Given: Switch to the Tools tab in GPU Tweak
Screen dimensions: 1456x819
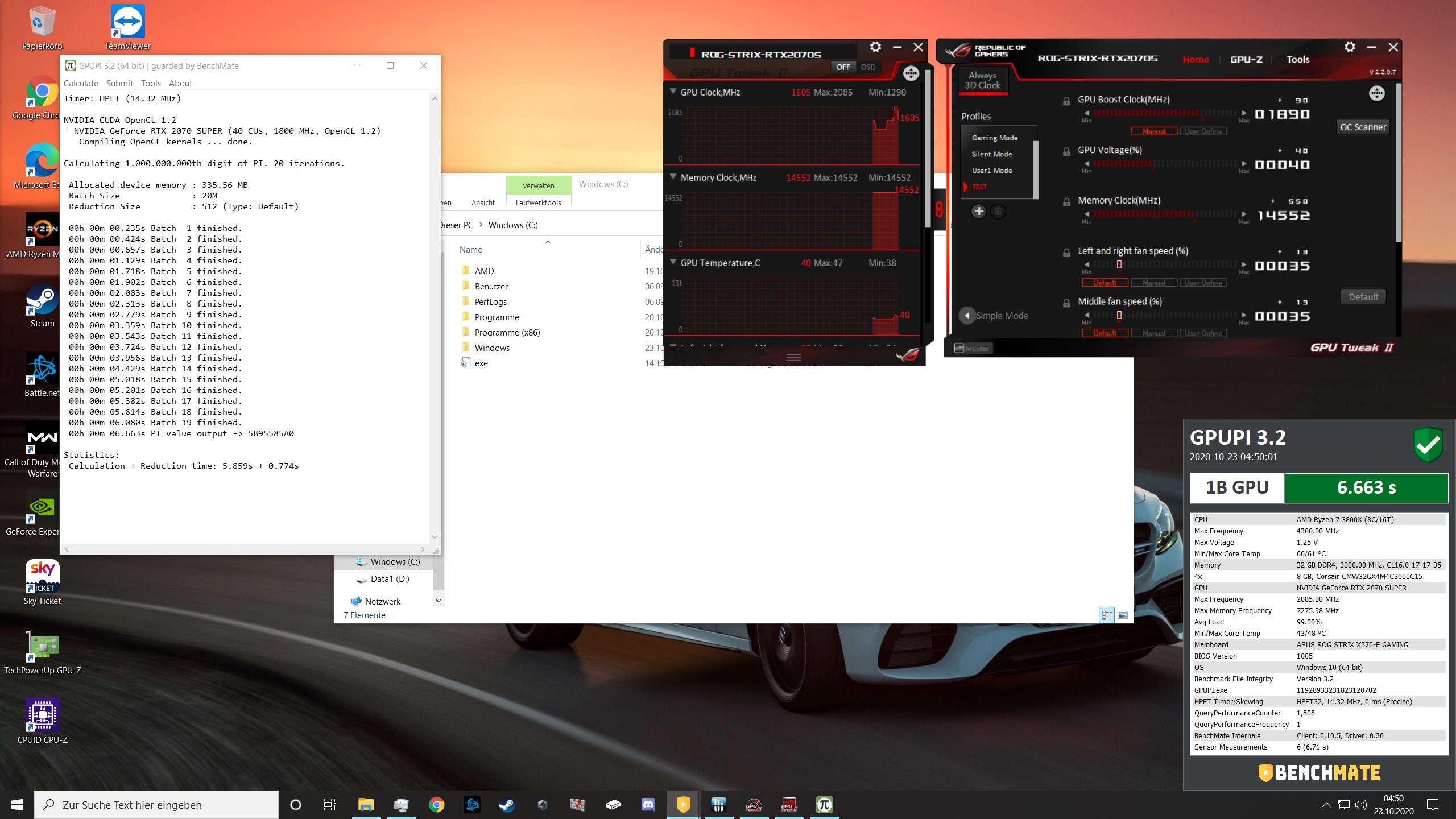Looking at the screenshot, I should [x=1298, y=59].
